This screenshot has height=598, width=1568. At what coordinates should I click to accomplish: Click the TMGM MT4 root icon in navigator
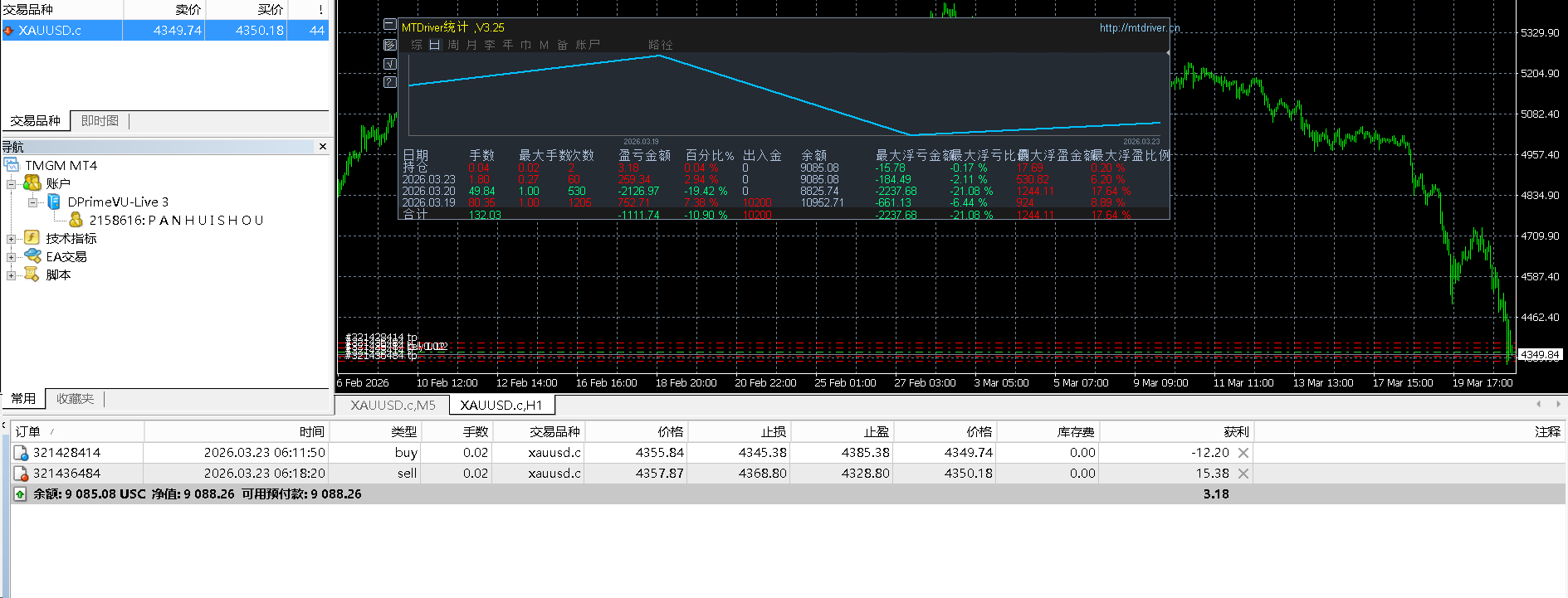pyautogui.click(x=12, y=165)
